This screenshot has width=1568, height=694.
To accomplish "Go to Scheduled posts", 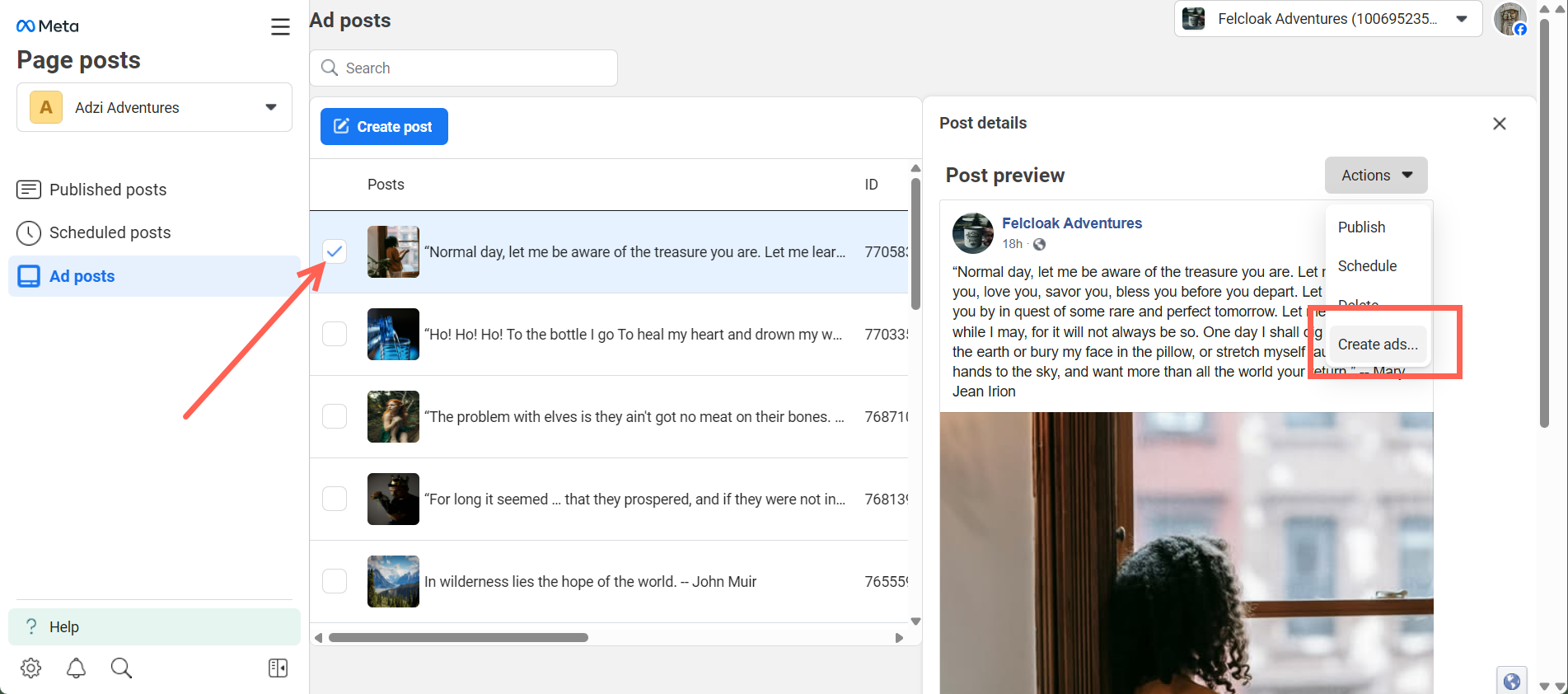I will 154,233.
